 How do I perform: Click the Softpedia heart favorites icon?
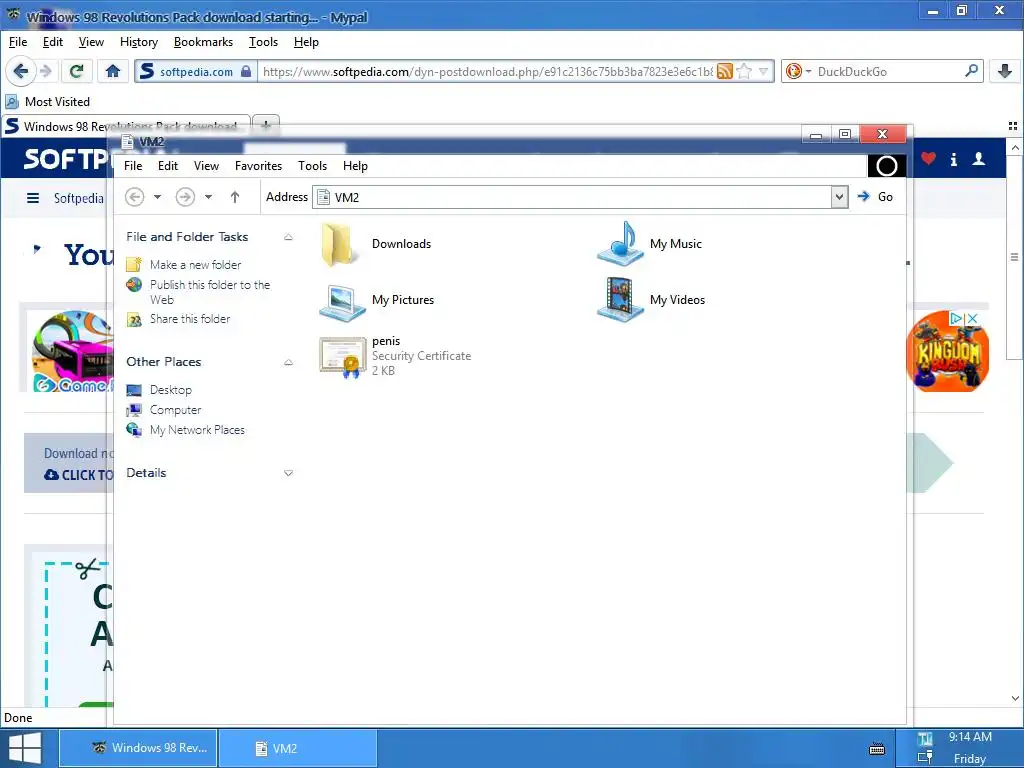[x=928, y=159]
